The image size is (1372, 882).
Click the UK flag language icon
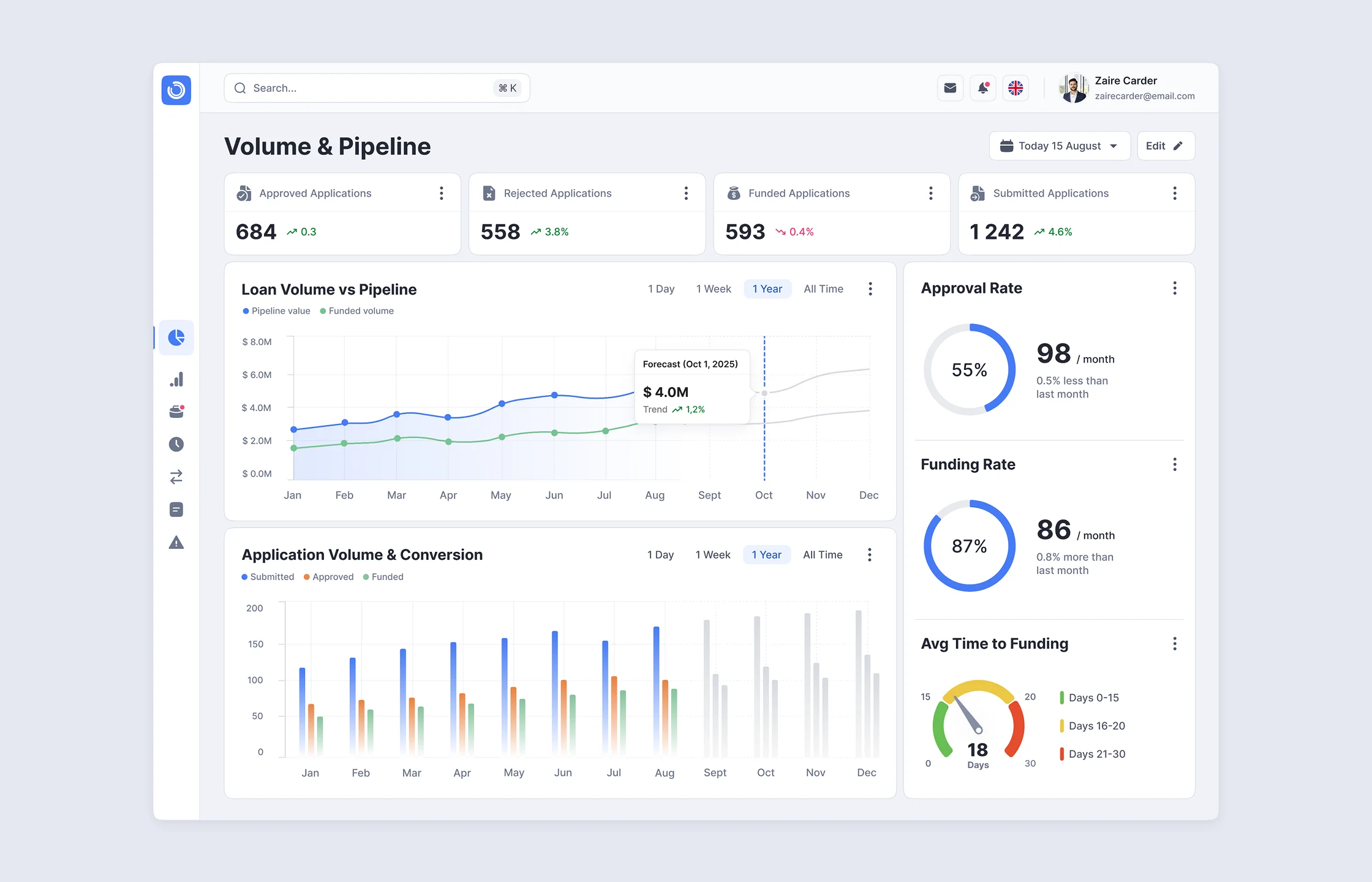[1016, 88]
